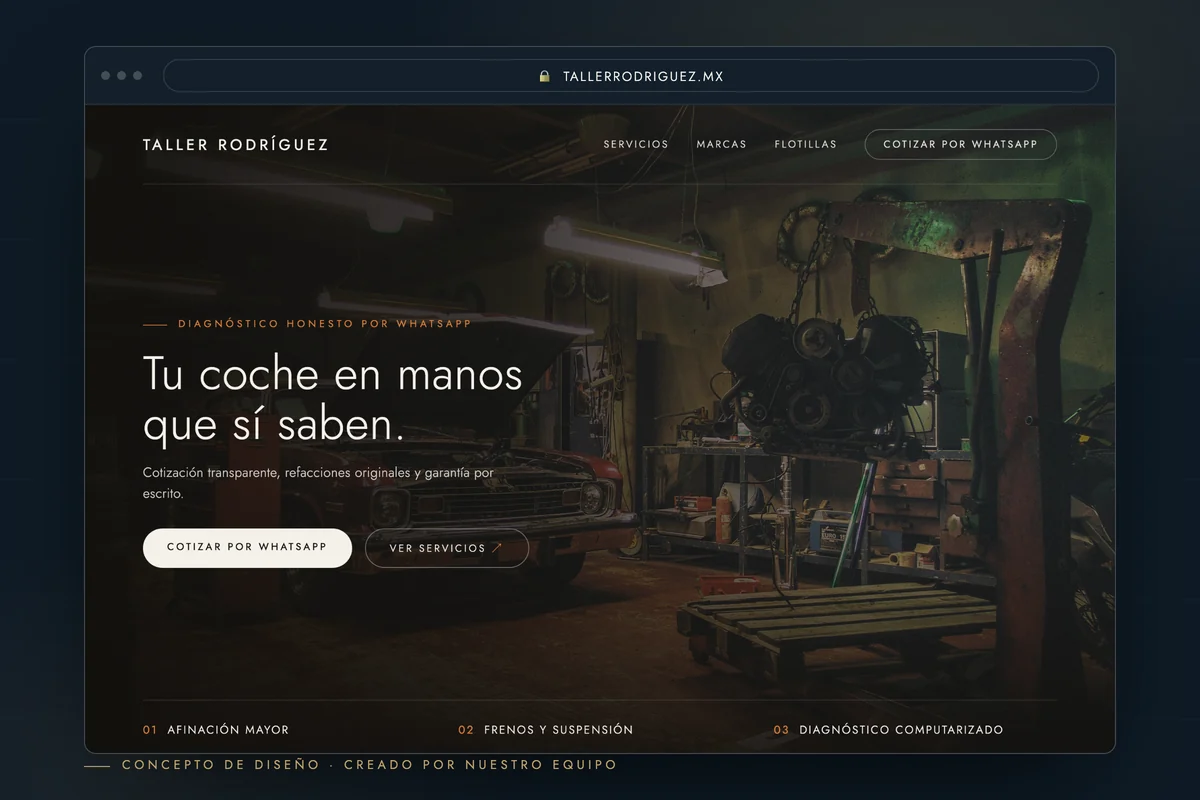This screenshot has height=800, width=1200.
Task: Select the 03 Diagnóstico Computarizado item
Action: point(888,730)
